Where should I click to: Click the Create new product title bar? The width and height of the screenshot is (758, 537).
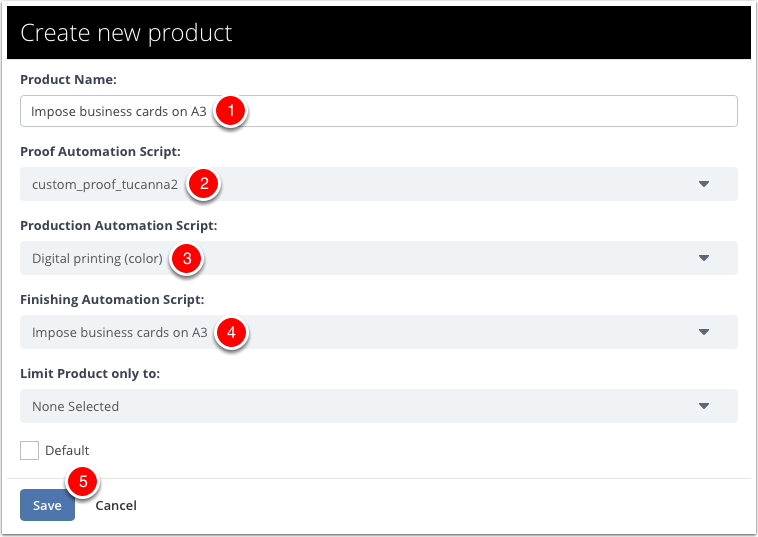coord(379,32)
